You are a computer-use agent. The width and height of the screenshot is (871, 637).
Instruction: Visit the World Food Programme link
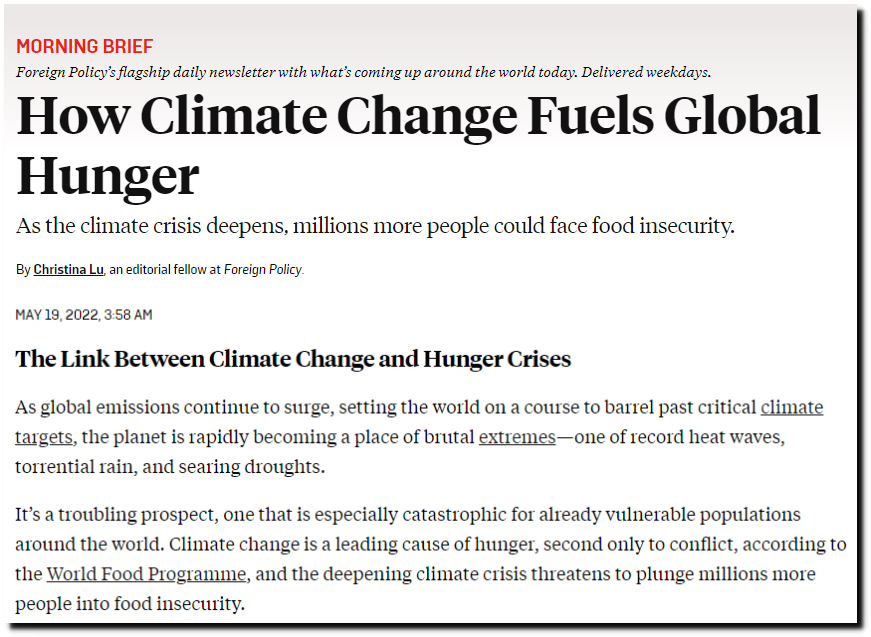click(x=146, y=574)
